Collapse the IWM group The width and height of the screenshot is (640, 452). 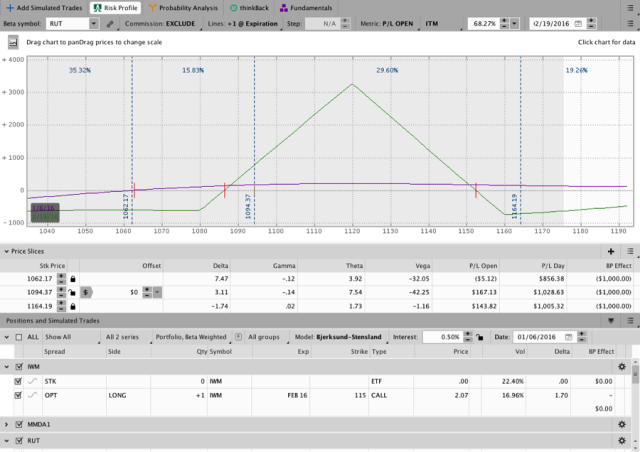point(7,367)
